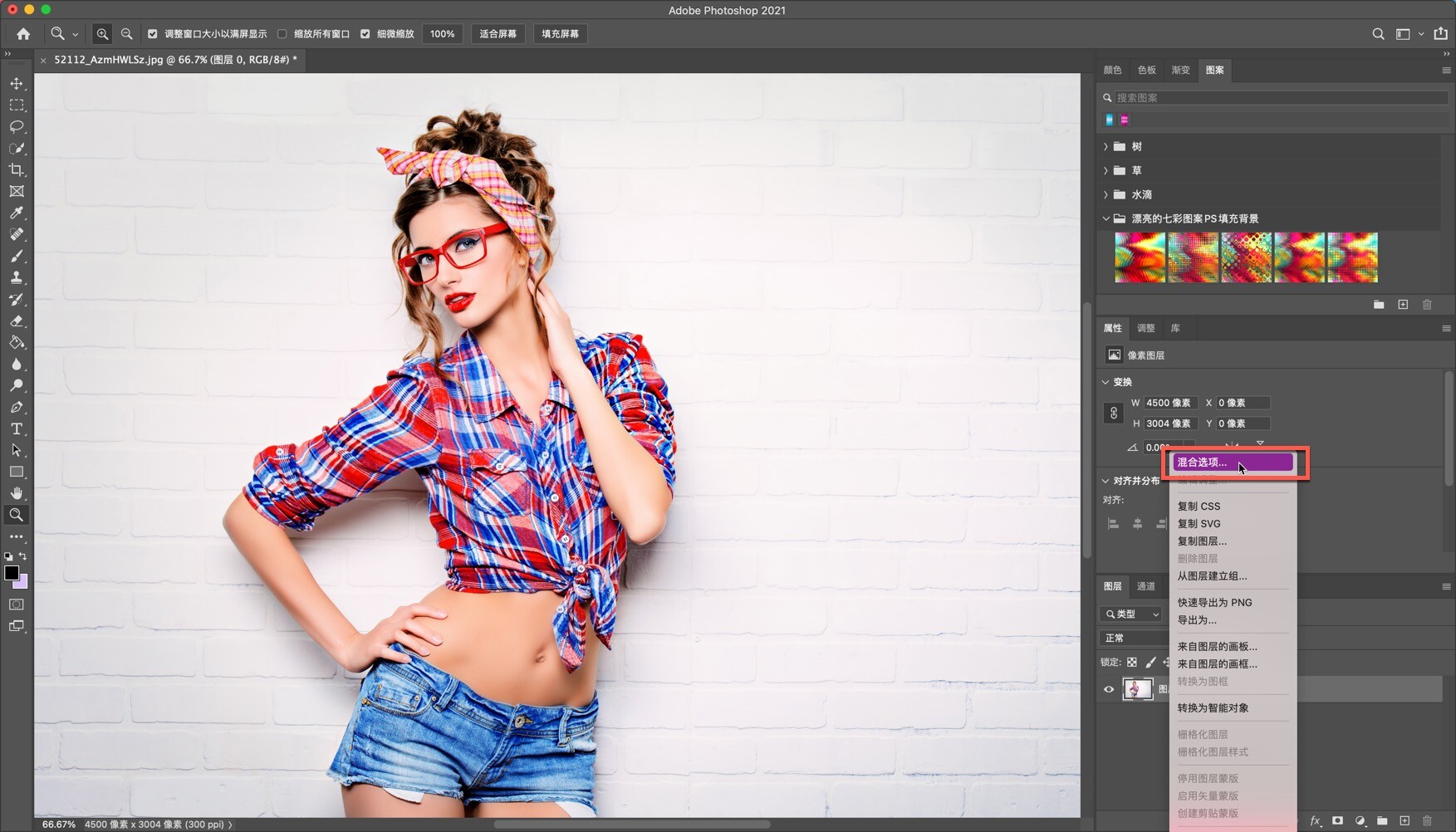The width and height of the screenshot is (1456, 832).
Task: Hide layer 0 with the eye icon
Action: [x=1109, y=689]
